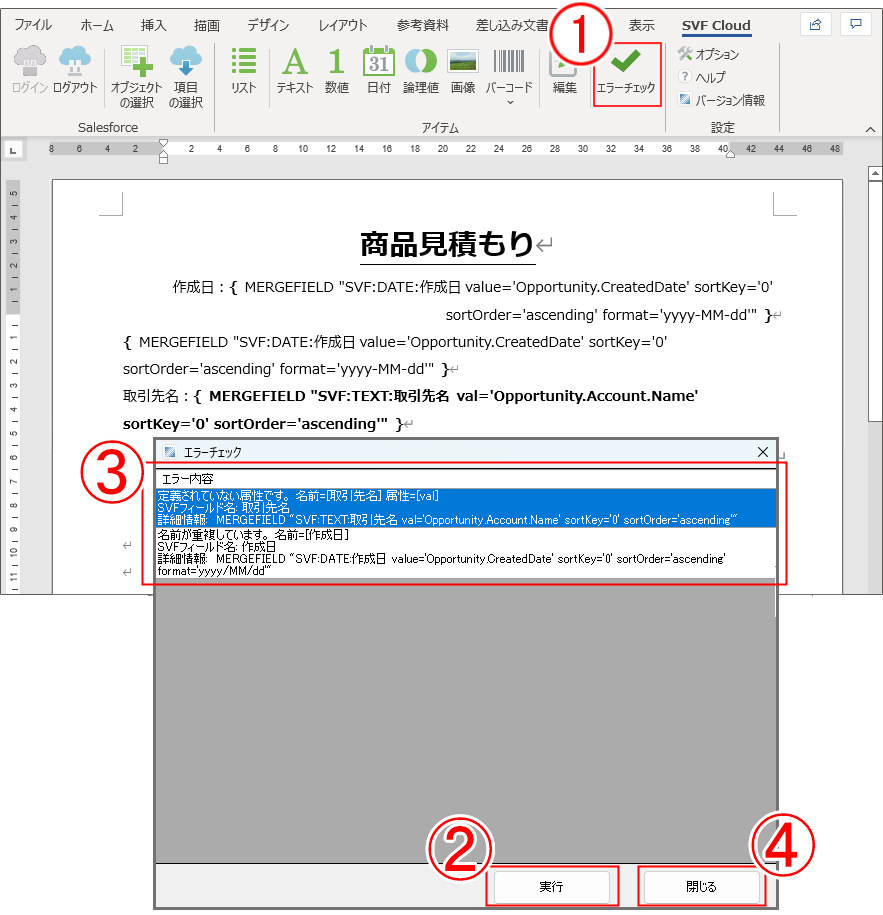Switch to the レイアウト tab

click(x=343, y=25)
